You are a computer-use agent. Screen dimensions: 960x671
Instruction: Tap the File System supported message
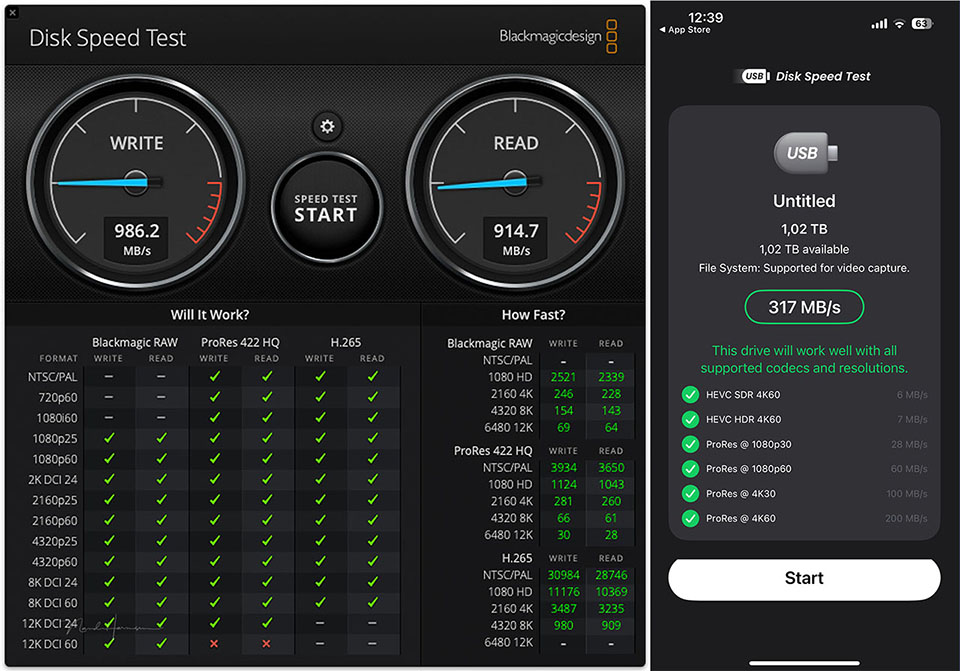tap(804, 268)
